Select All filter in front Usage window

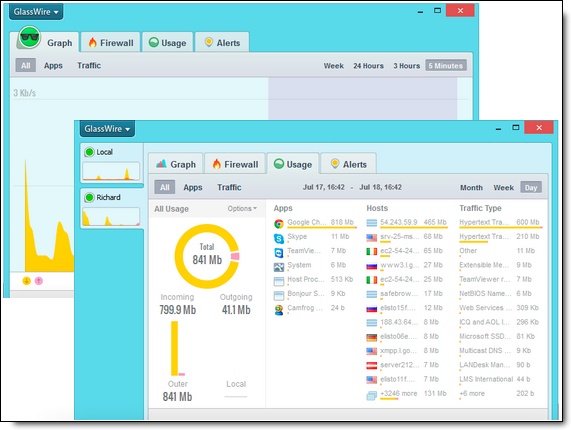[x=165, y=187]
